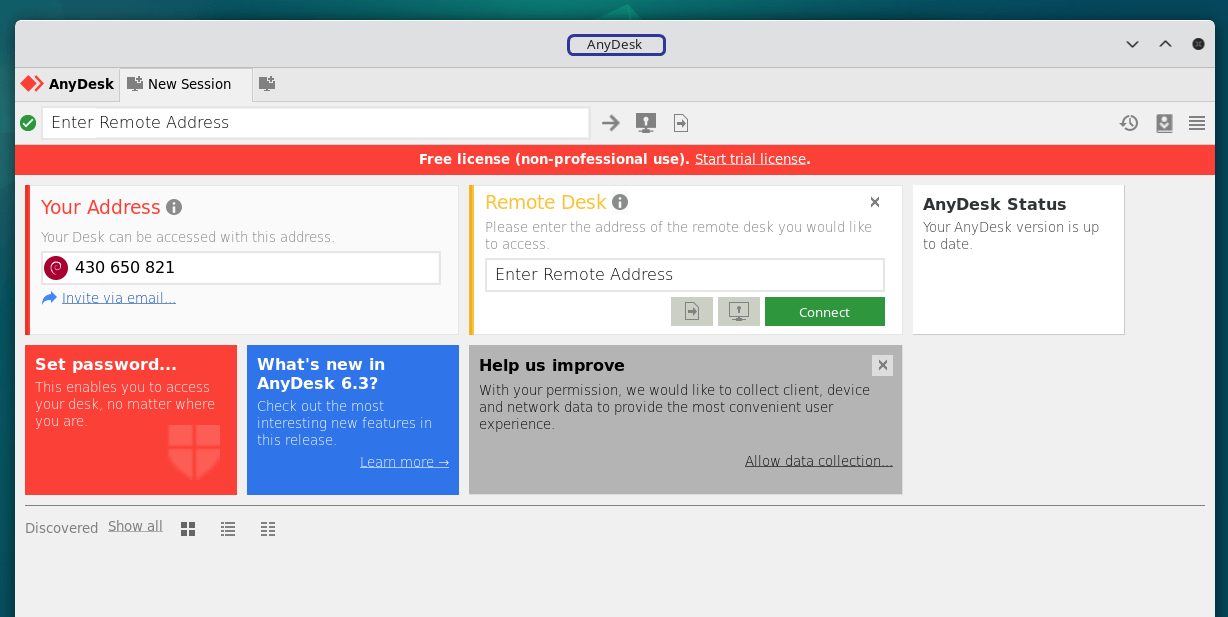The width and height of the screenshot is (1228, 617).
Task: Switch Discovered view to tile grid
Action: pos(188,529)
